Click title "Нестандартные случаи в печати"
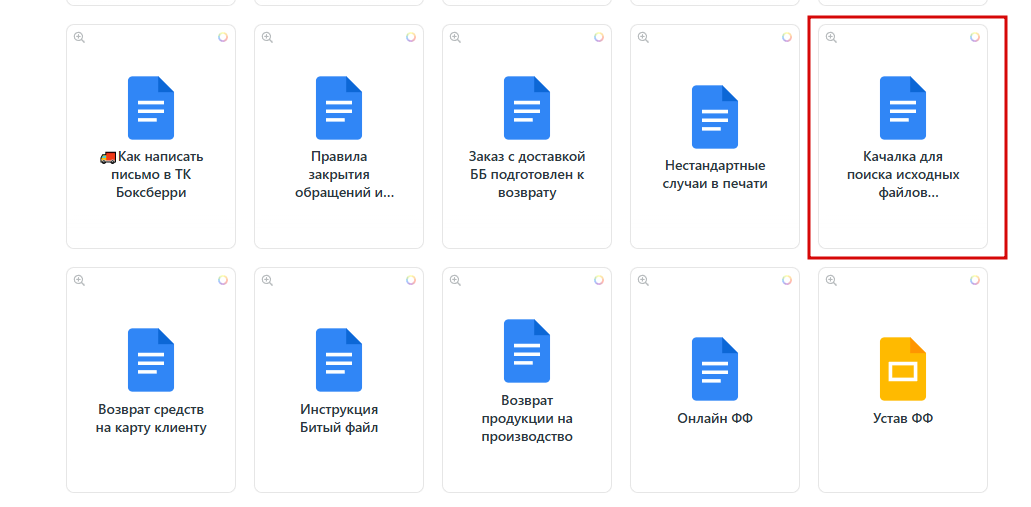This screenshot has height=507, width=1031. tap(715, 174)
